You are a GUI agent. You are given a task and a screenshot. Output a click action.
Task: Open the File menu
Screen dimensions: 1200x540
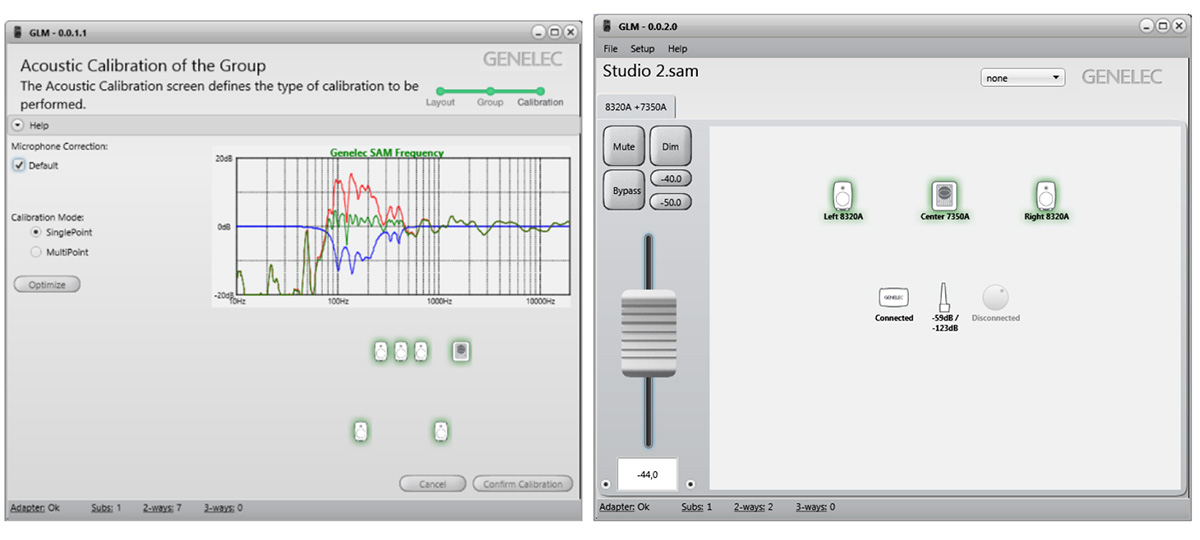click(x=610, y=49)
